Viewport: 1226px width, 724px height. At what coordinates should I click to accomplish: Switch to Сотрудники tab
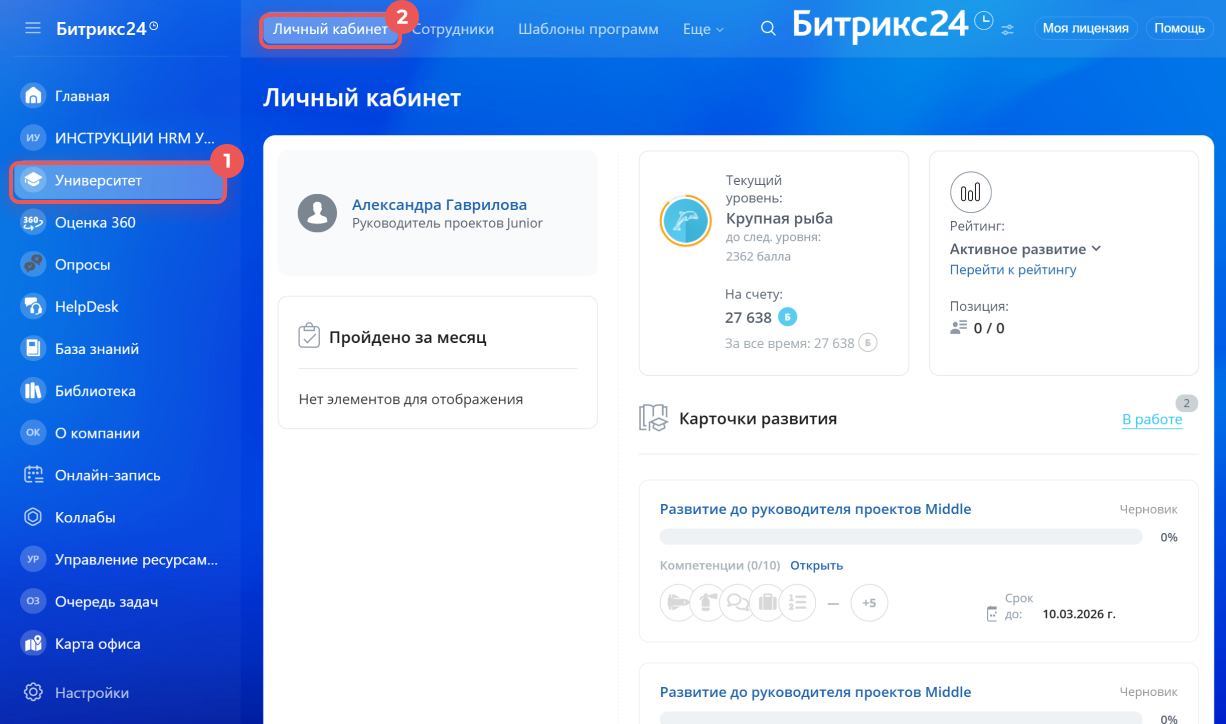pyautogui.click(x=453, y=29)
